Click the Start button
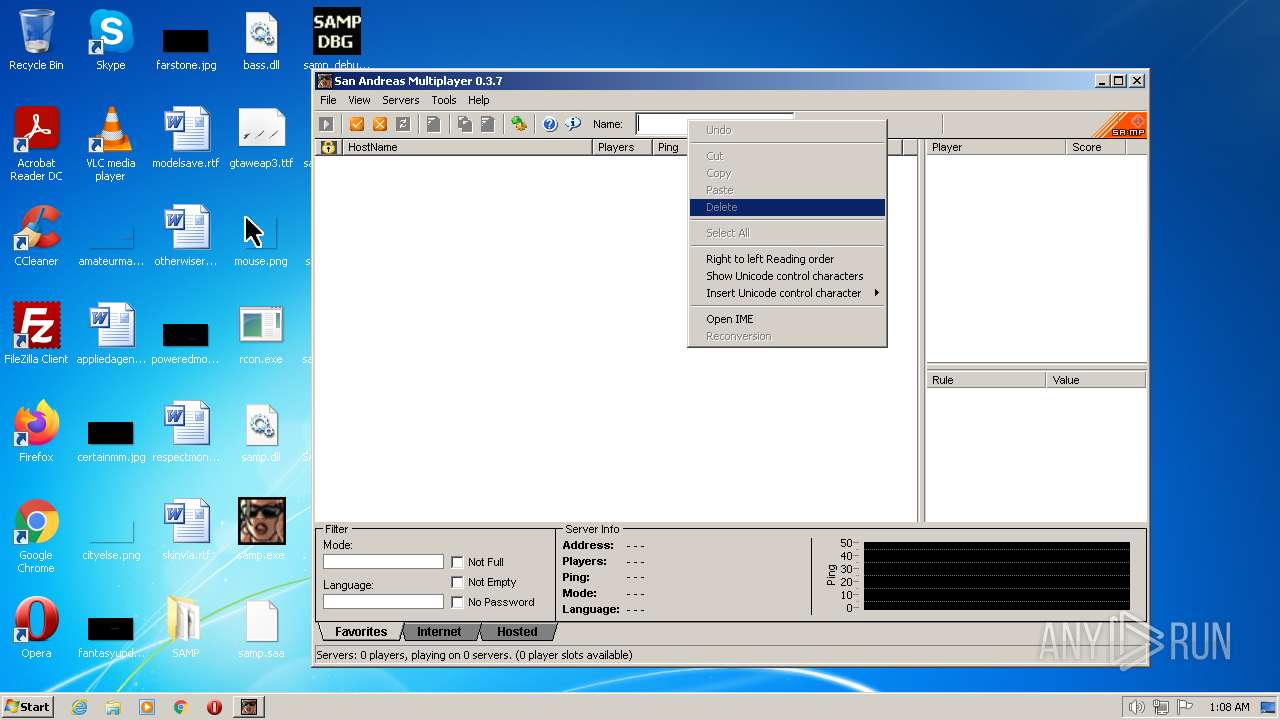 pyautogui.click(x=28, y=707)
